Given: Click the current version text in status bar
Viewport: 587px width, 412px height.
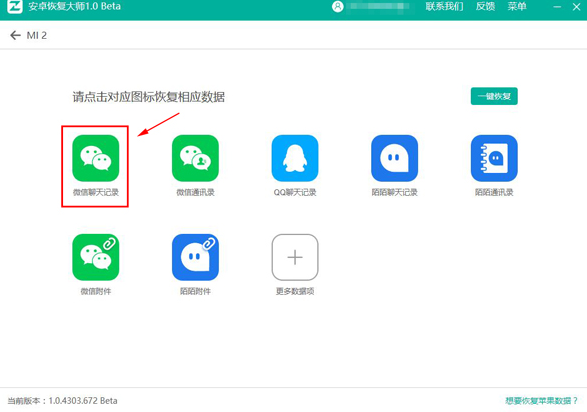Looking at the screenshot, I should [62, 401].
